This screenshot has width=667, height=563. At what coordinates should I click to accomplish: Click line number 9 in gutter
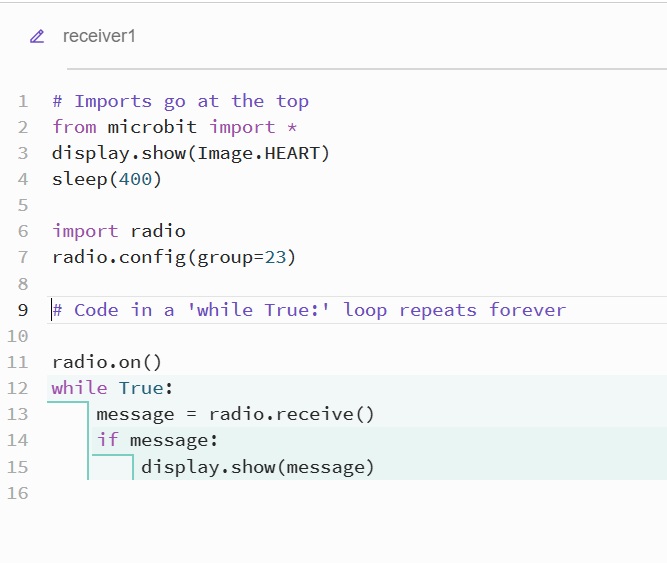[23, 310]
